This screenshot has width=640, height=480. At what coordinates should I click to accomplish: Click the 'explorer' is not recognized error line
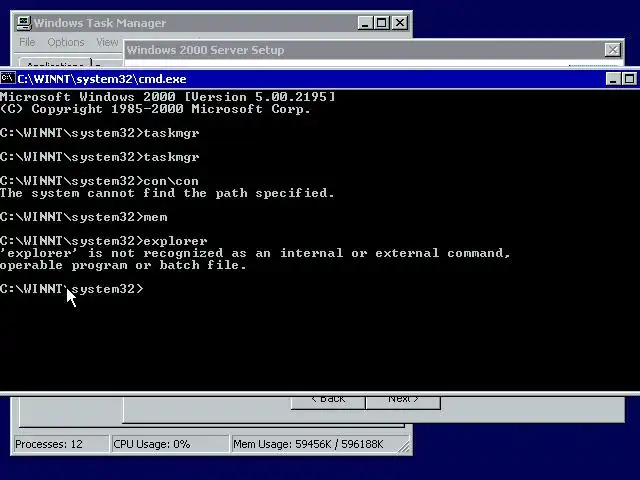click(255, 253)
